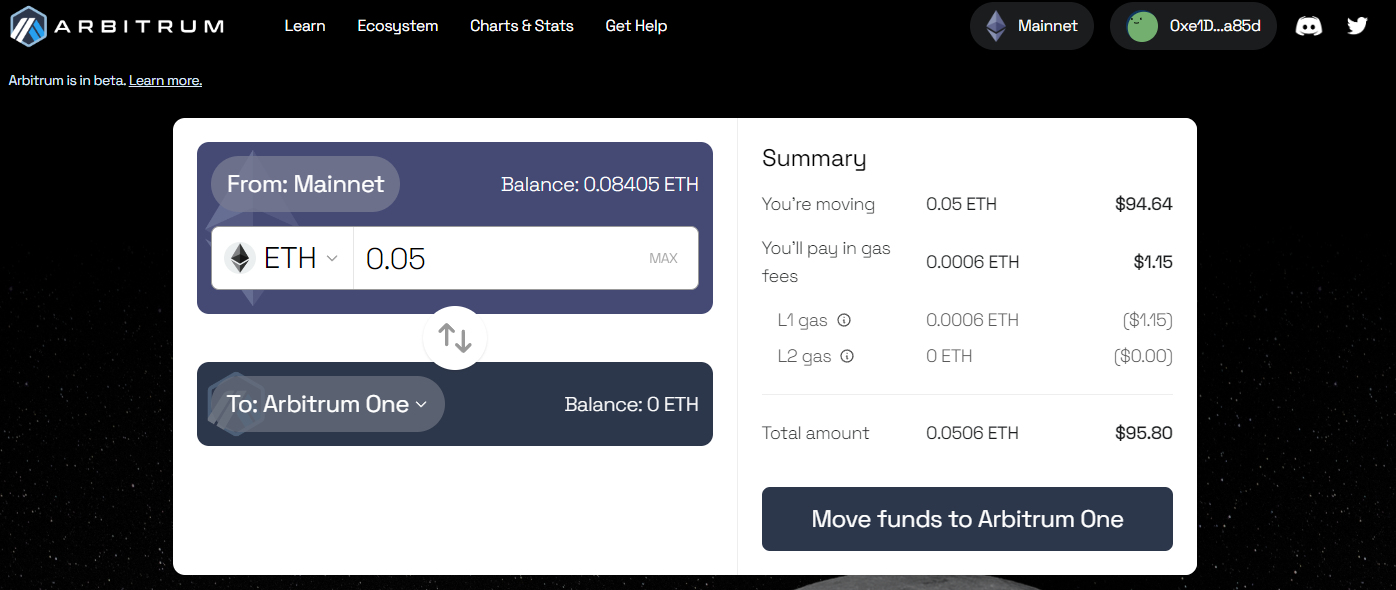This screenshot has height=590, width=1396.
Task: Click the Arbitrum logo icon
Action: click(x=29, y=26)
